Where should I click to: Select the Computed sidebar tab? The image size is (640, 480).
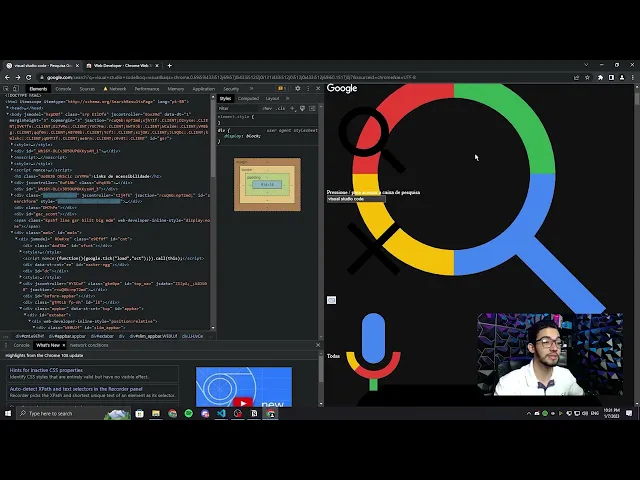(248, 98)
